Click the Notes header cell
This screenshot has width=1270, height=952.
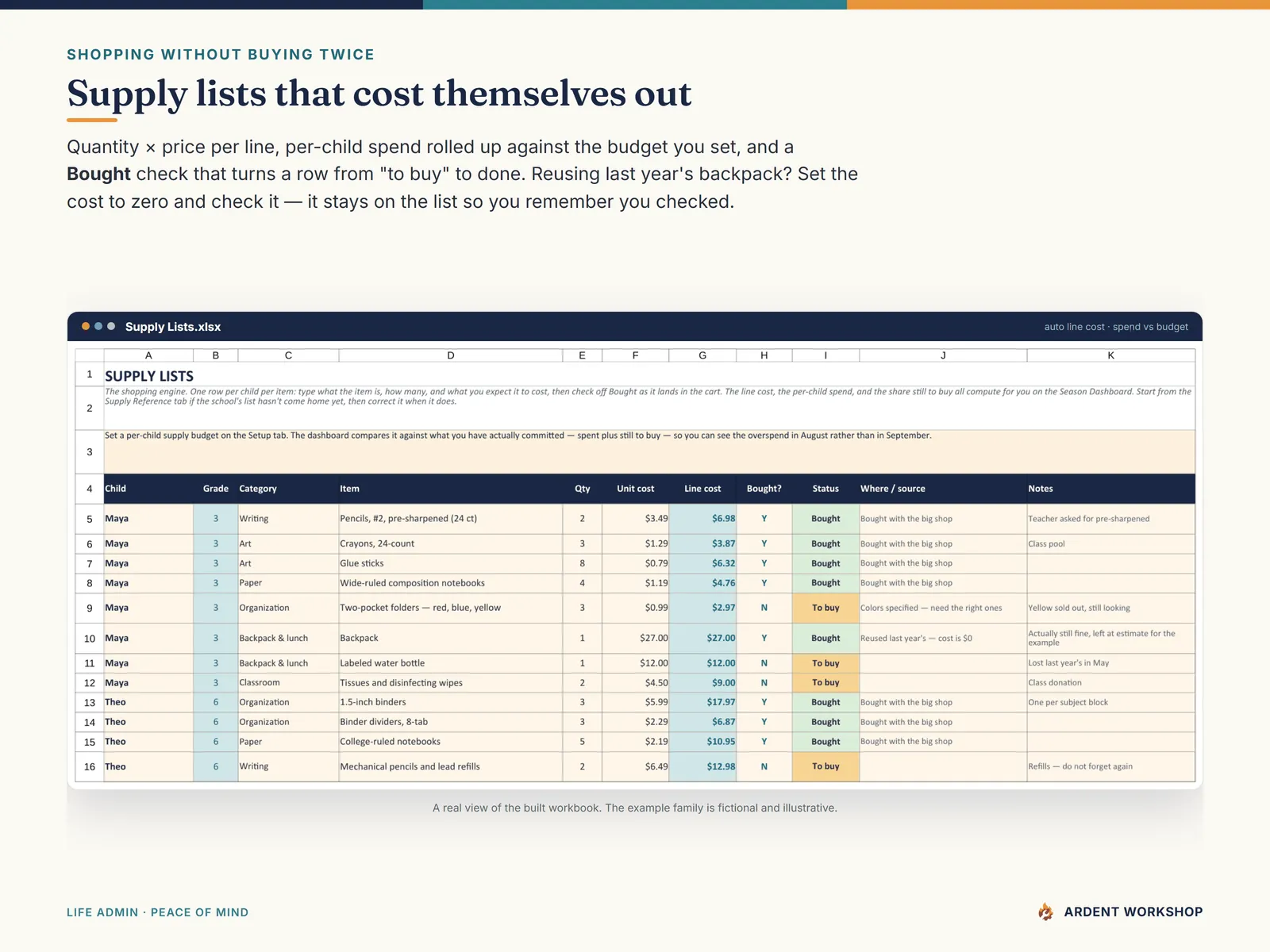[1111, 489]
